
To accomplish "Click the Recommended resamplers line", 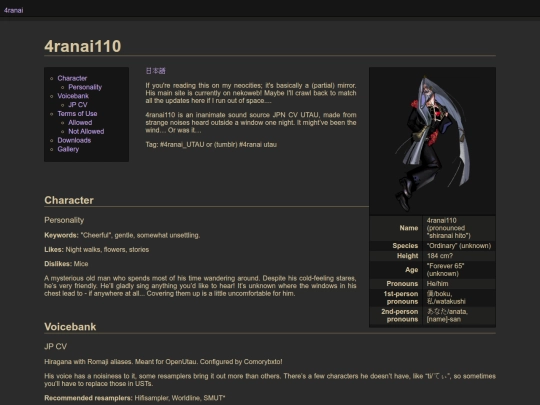I will [x=135, y=398].
